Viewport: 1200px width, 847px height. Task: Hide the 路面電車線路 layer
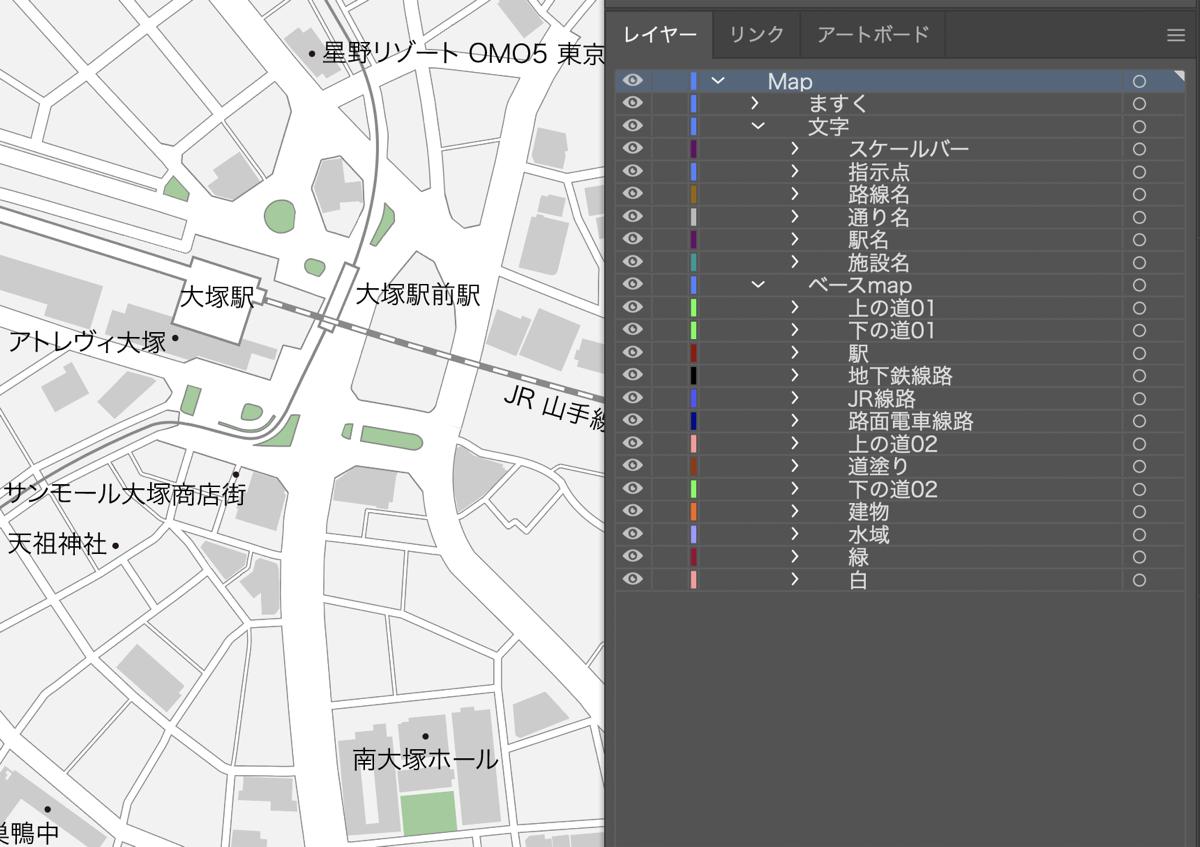tap(632, 421)
